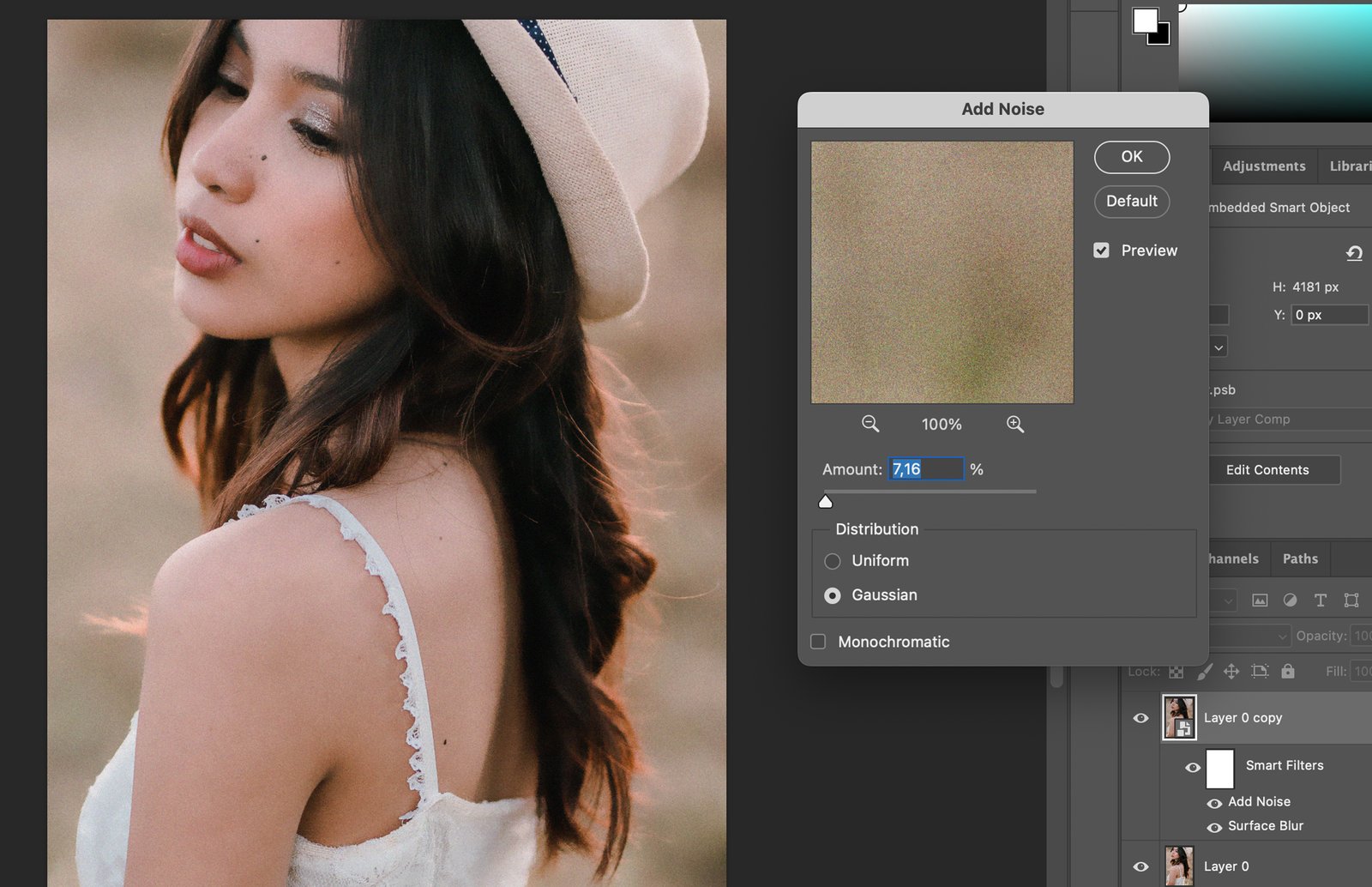Click the type layer filter icon
Screen dimensions: 1372x887
(1321, 600)
